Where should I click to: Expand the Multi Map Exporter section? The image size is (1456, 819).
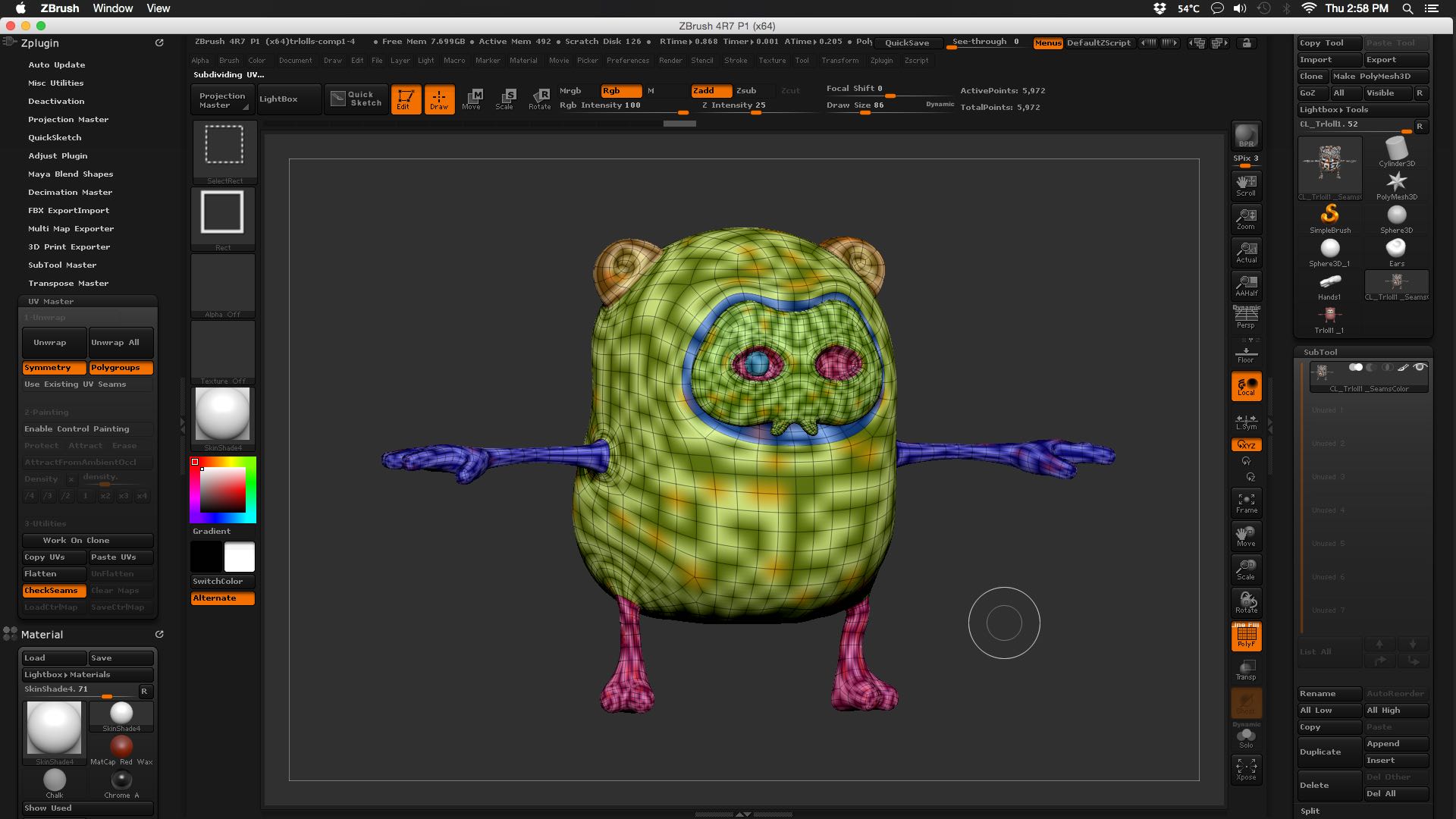[71, 228]
